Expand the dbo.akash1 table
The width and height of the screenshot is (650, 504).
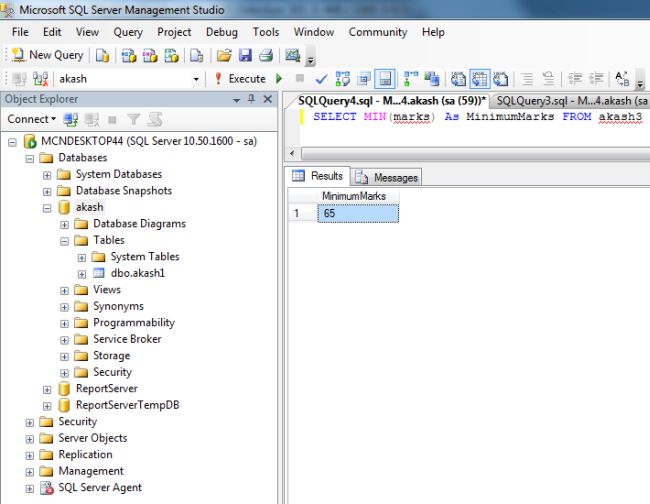pos(82,274)
